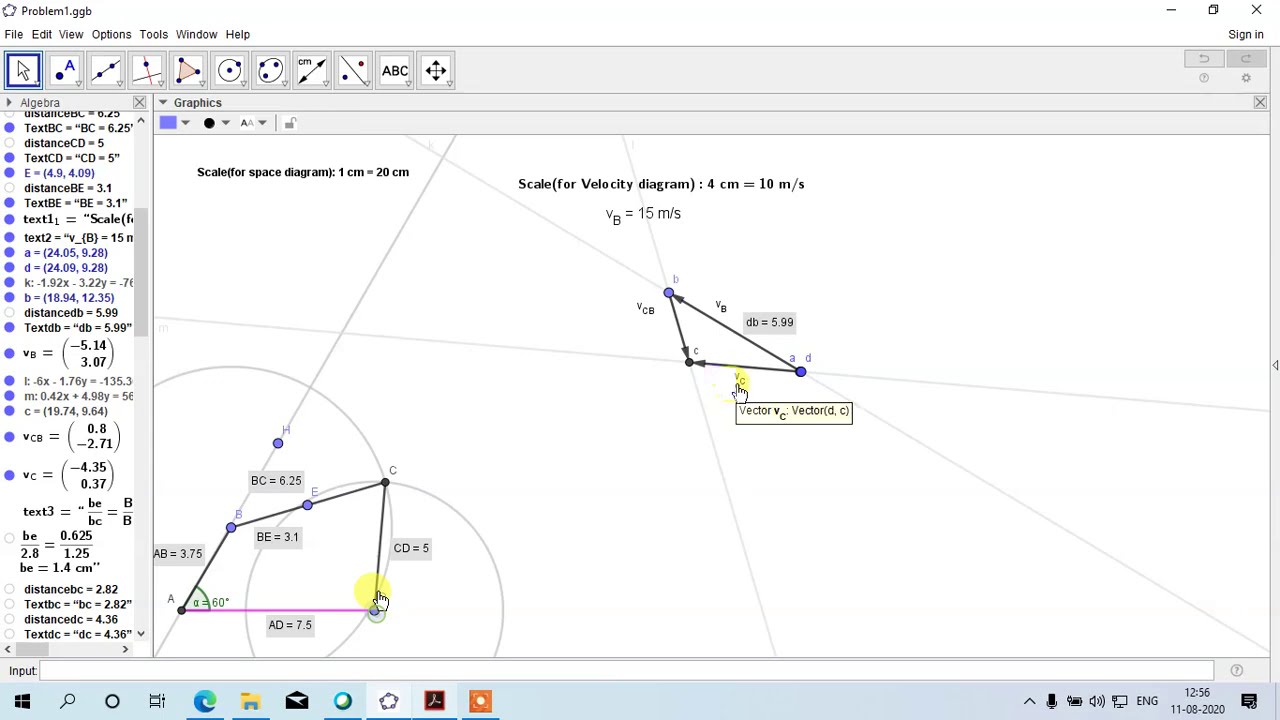Open the text size dropdown arrow

tap(262, 123)
